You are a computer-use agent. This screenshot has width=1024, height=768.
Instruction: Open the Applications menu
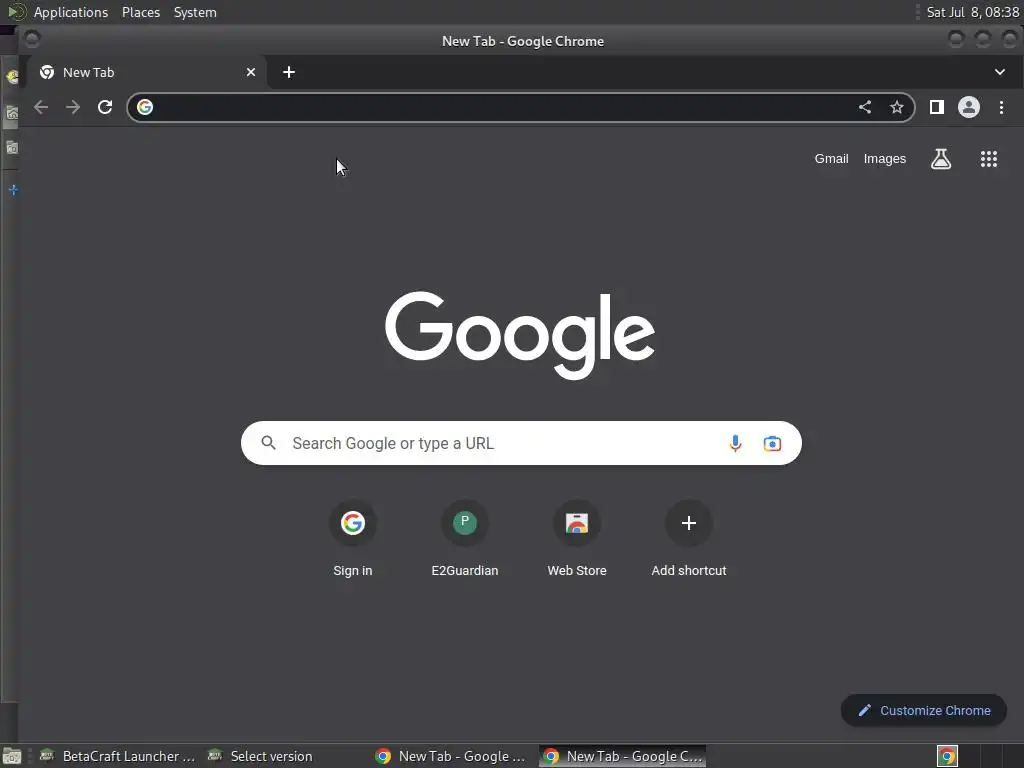click(71, 12)
